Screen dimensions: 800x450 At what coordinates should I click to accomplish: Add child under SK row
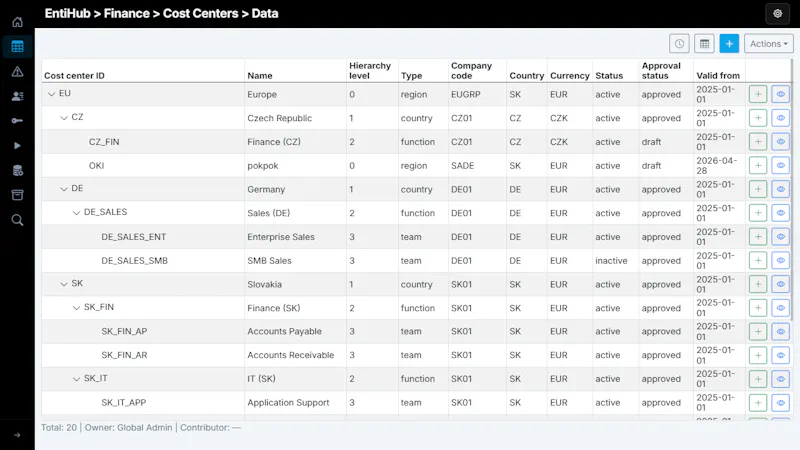point(758,284)
